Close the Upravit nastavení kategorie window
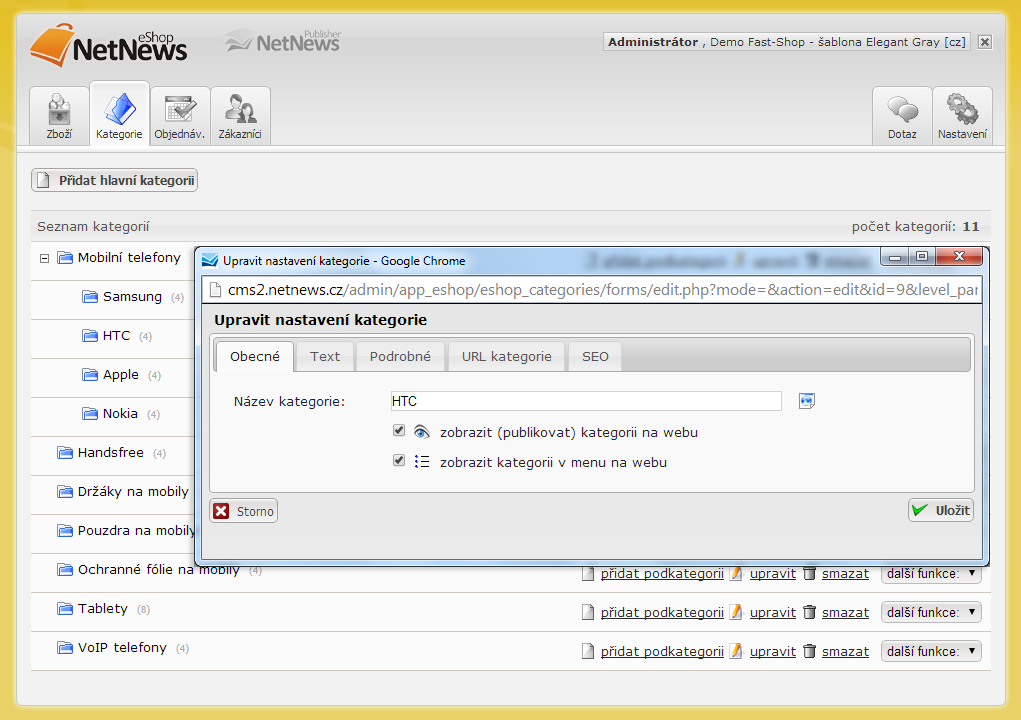 click(x=959, y=256)
